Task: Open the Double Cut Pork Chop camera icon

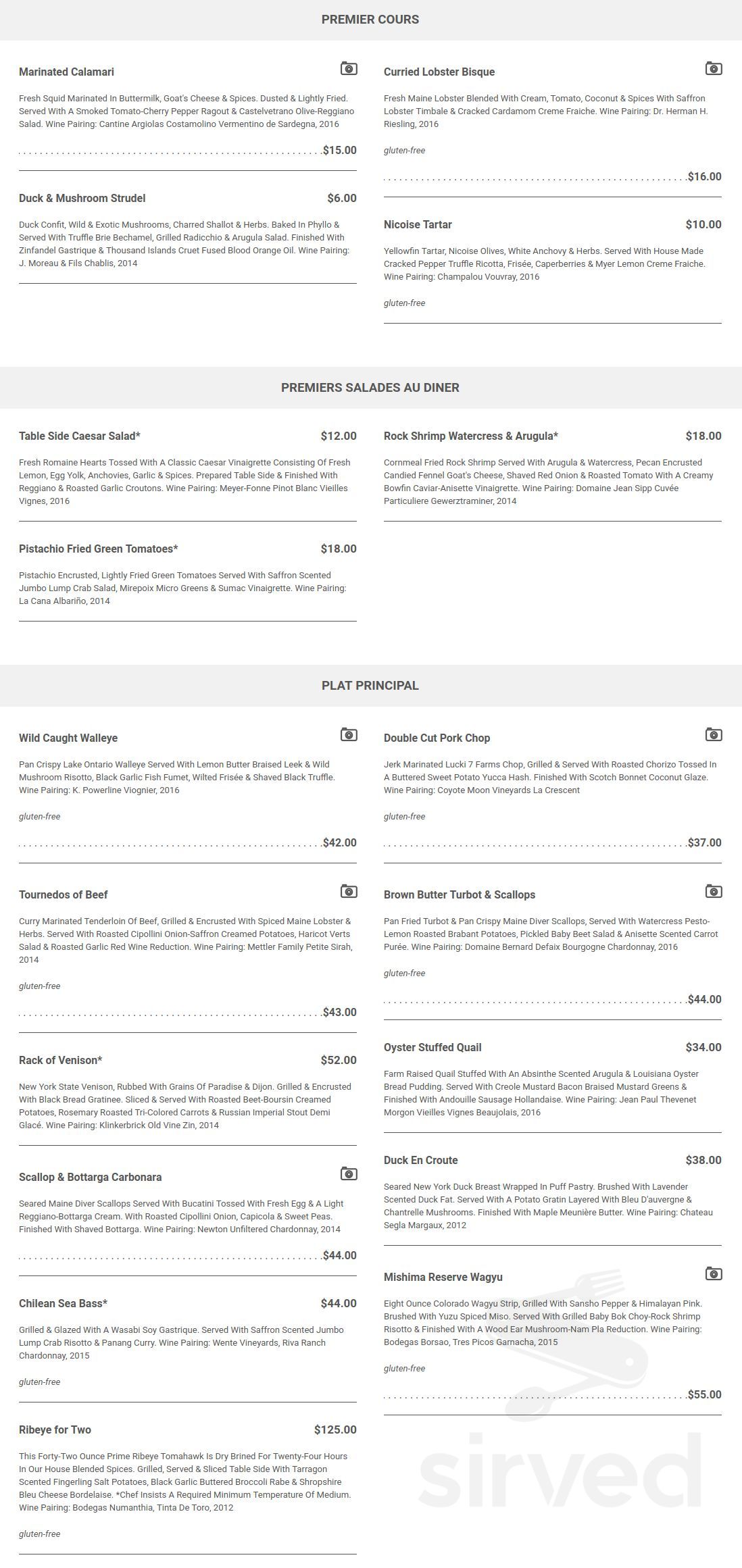Action: coord(713,734)
